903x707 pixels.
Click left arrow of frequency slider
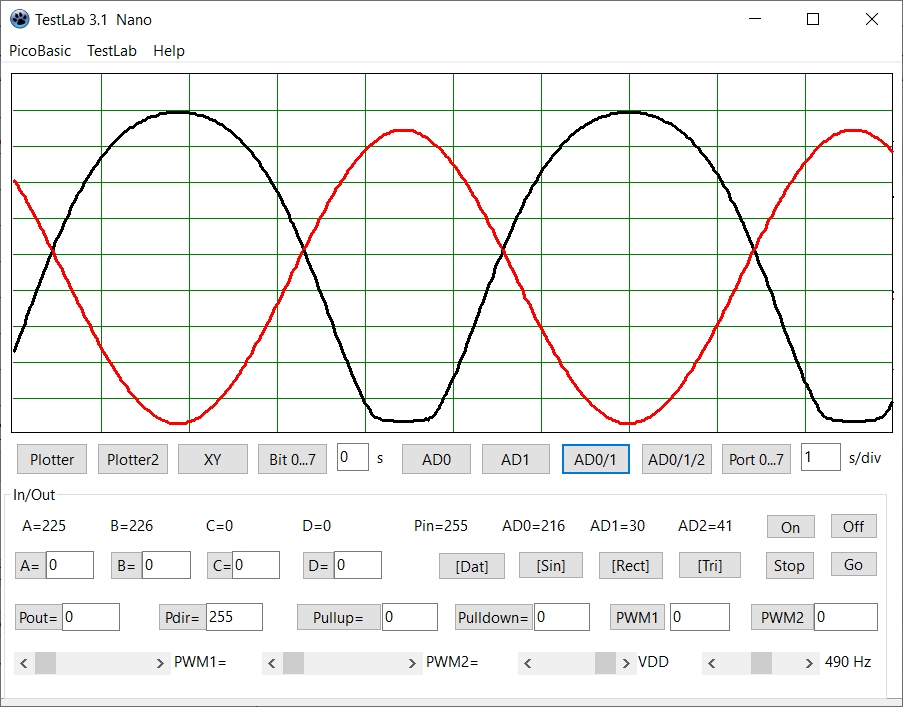pyautogui.click(x=712, y=662)
